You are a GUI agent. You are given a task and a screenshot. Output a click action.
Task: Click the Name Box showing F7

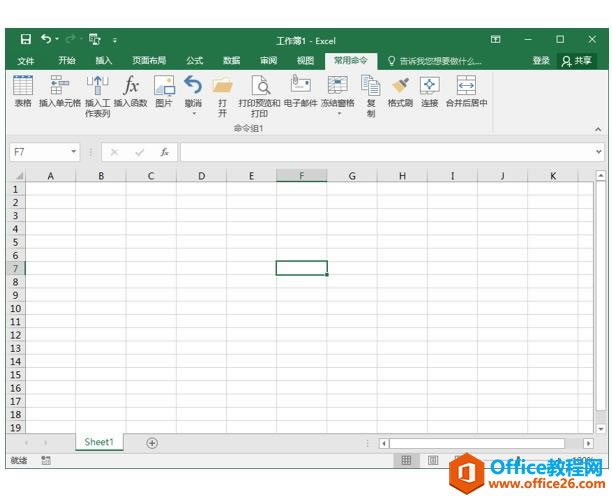(39, 152)
